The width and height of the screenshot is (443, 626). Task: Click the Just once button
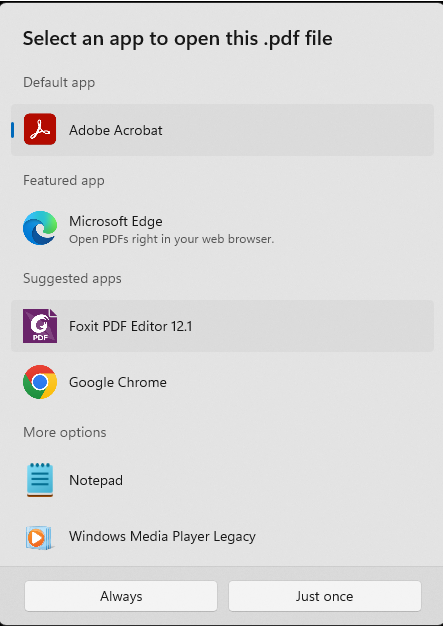[325, 596]
